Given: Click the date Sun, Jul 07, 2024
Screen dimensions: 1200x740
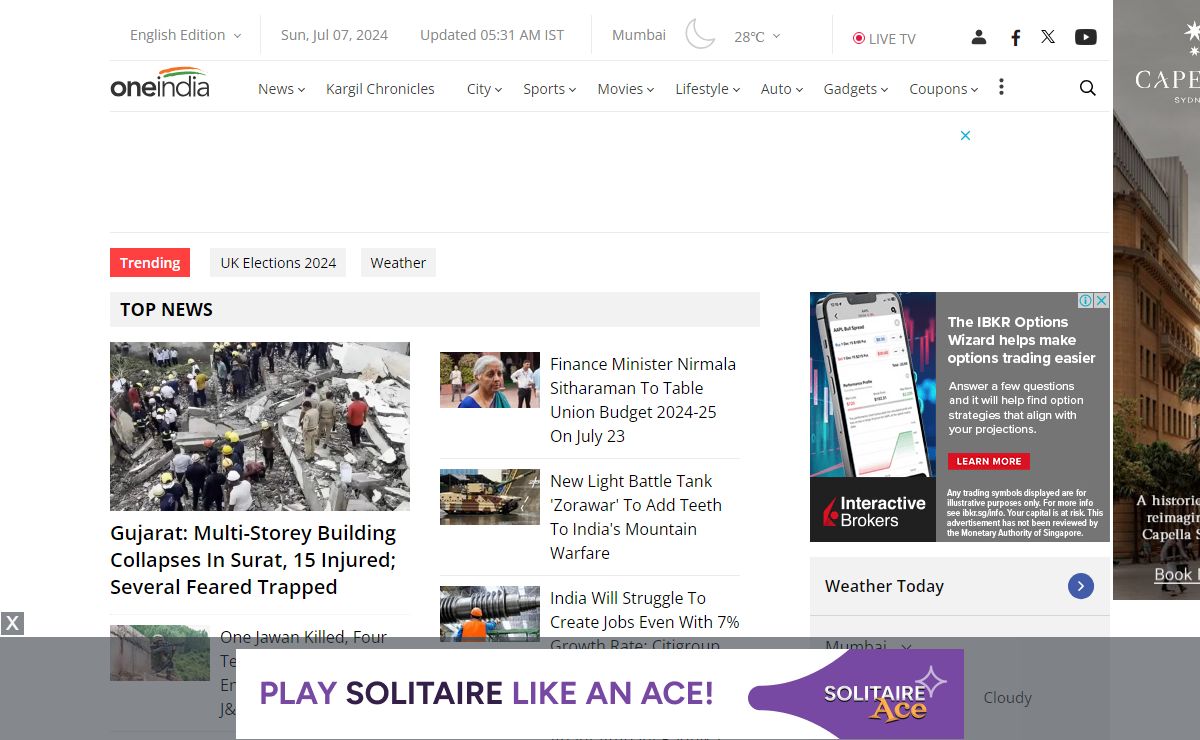Looking at the screenshot, I should pos(334,35).
